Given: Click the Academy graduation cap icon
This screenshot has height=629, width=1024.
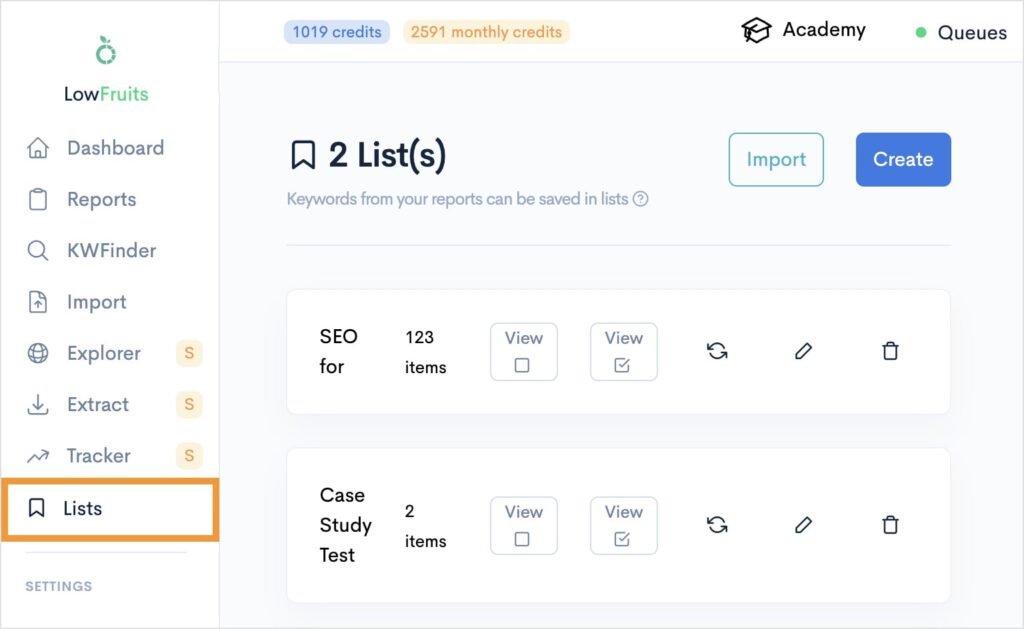Looking at the screenshot, I should tap(757, 29).
